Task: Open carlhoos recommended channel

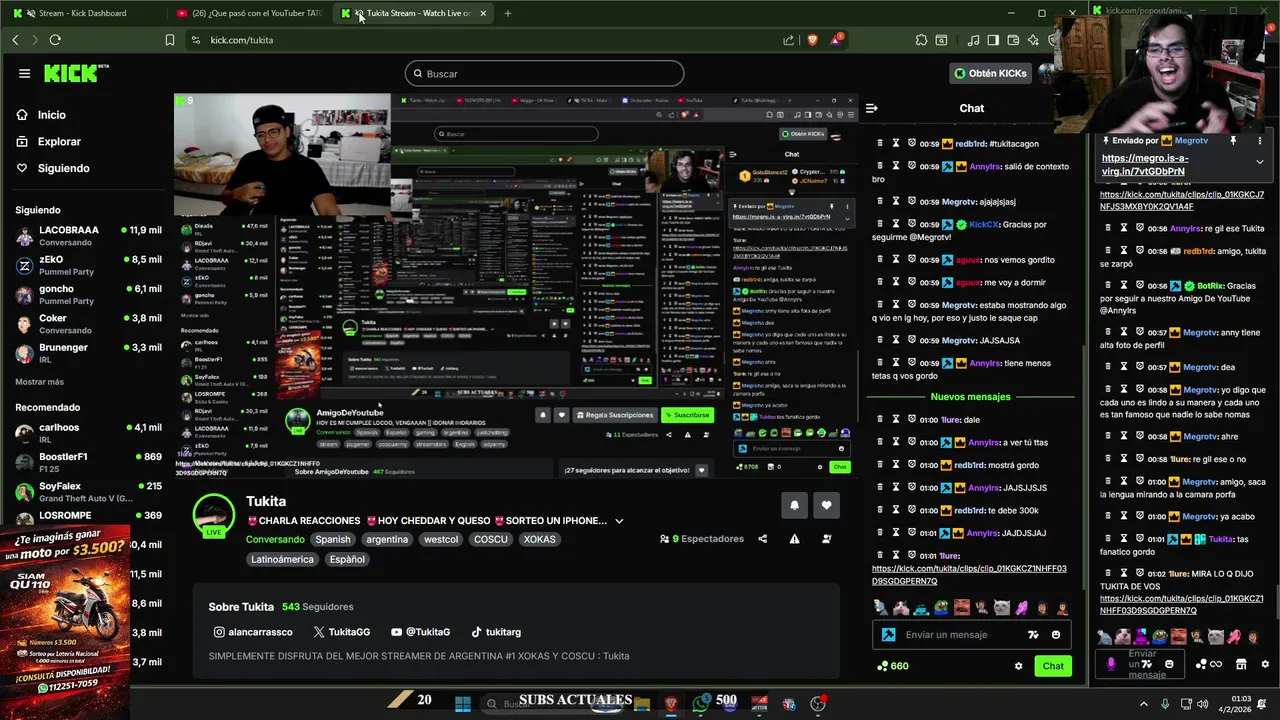Action: click(x=88, y=433)
